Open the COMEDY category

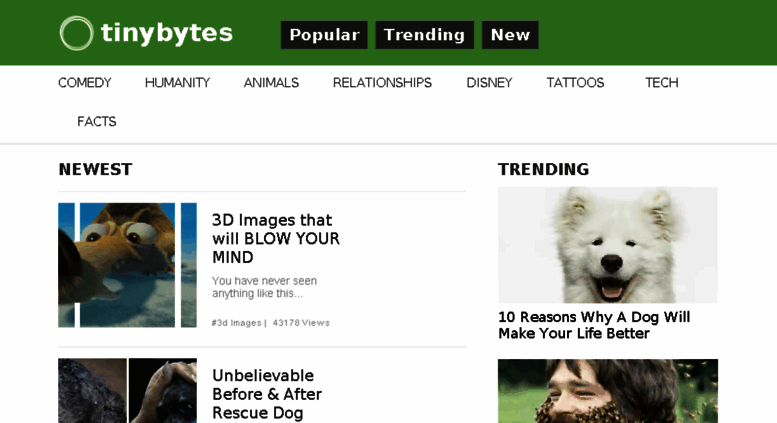click(85, 83)
